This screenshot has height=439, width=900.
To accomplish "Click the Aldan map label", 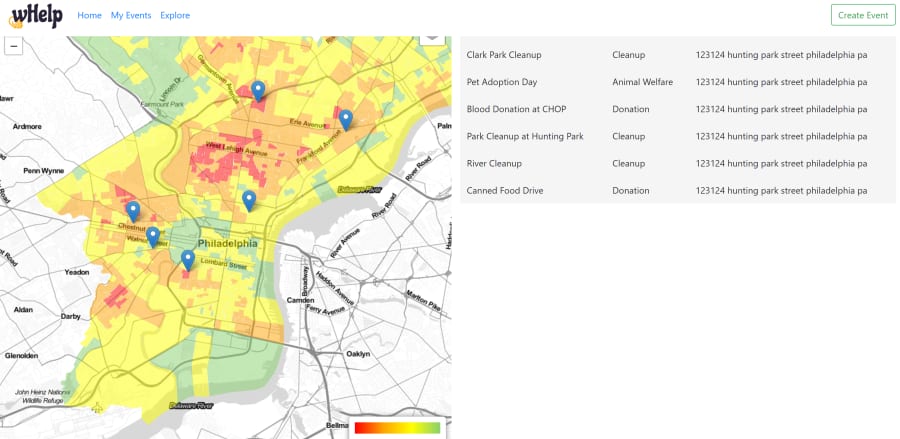I will [24, 309].
